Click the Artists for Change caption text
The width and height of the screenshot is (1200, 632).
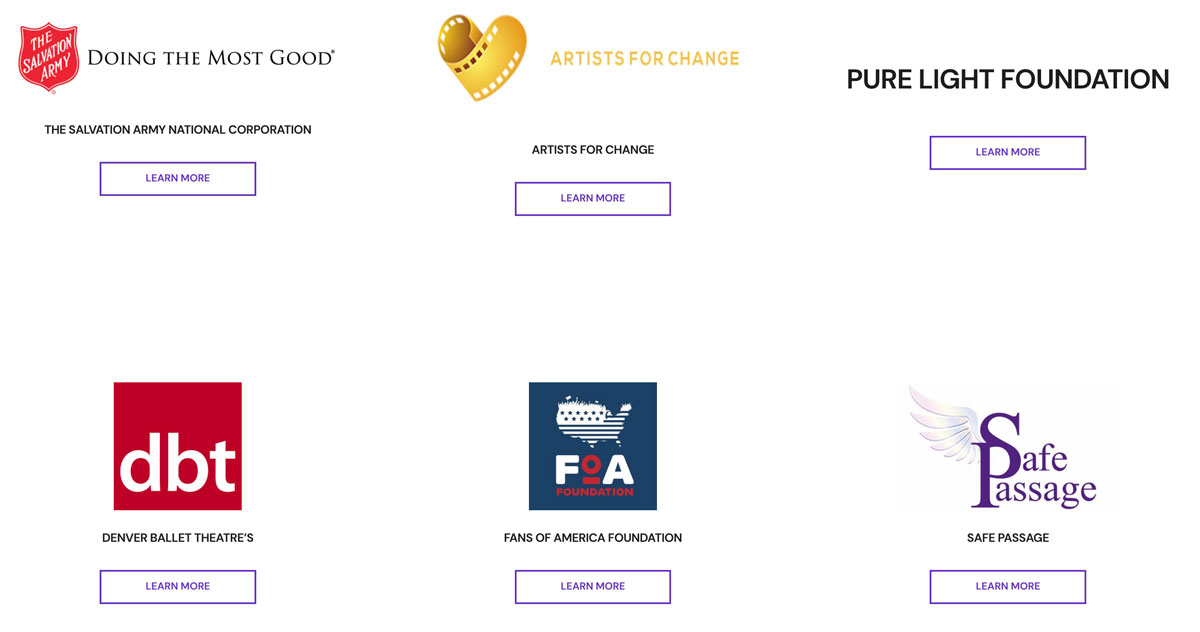click(x=593, y=150)
